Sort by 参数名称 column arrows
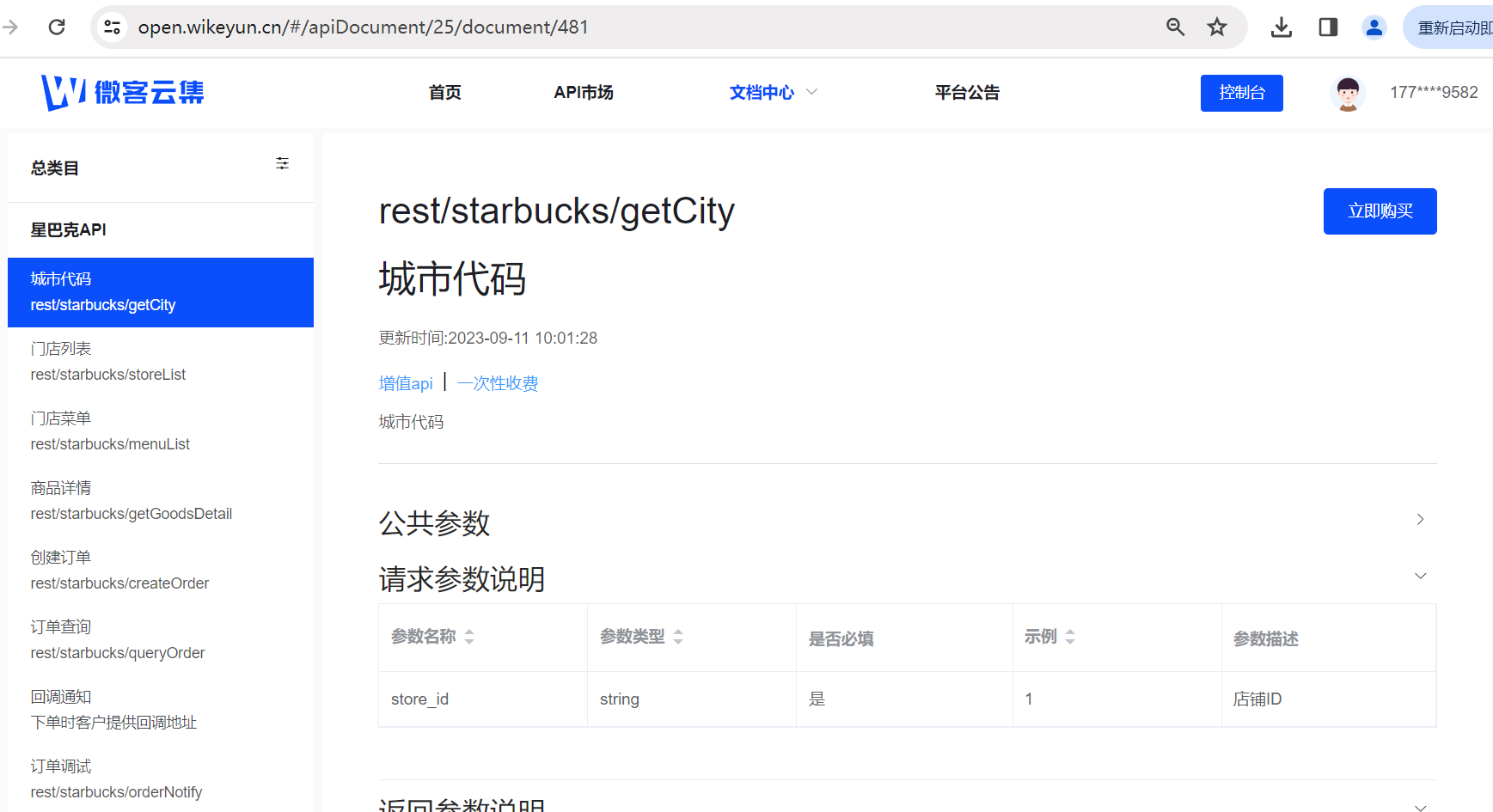The width and height of the screenshot is (1493, 812). tap(469, 637)
